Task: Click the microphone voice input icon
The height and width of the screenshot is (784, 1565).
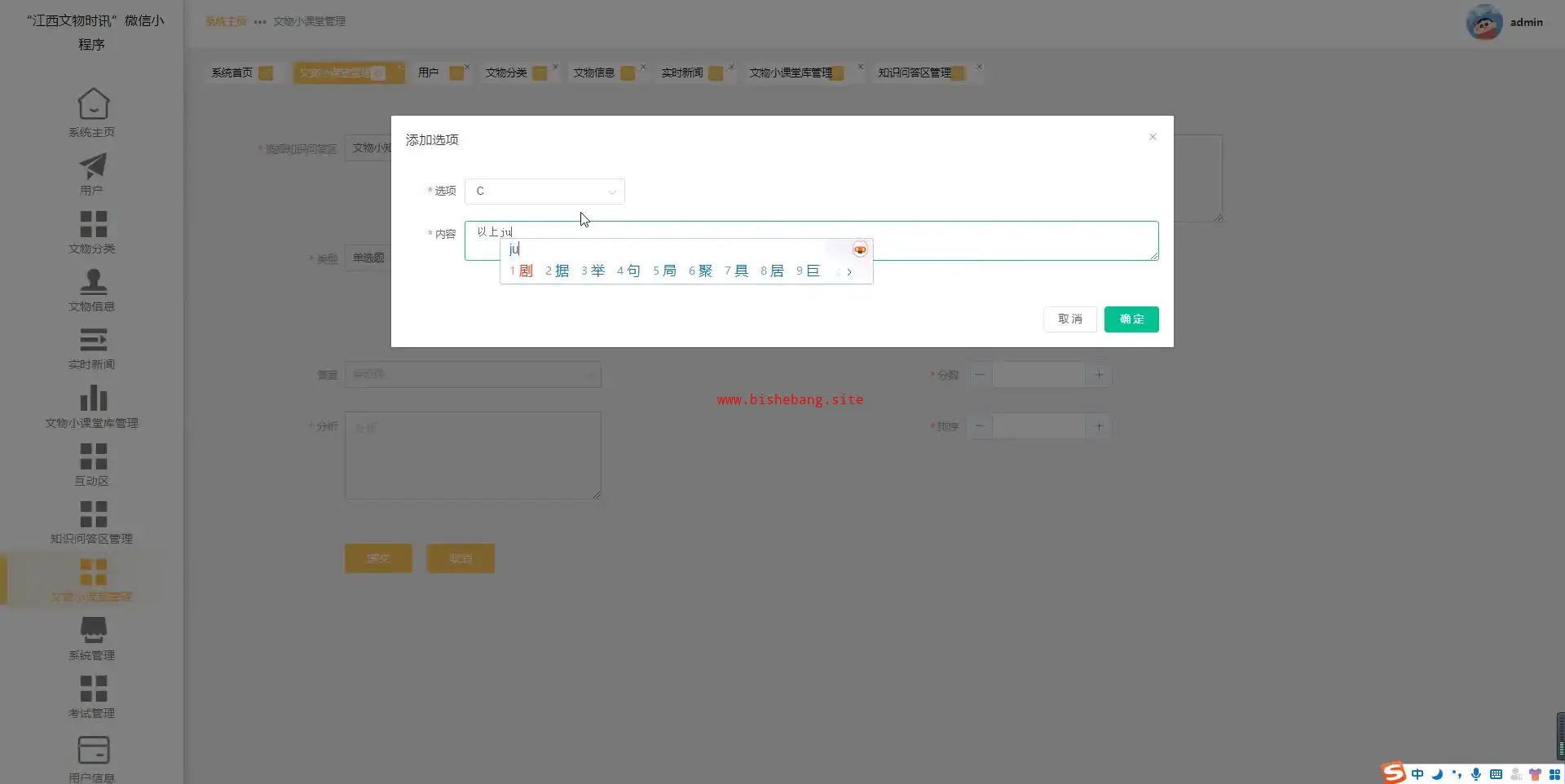Action: click(1476, 774)
